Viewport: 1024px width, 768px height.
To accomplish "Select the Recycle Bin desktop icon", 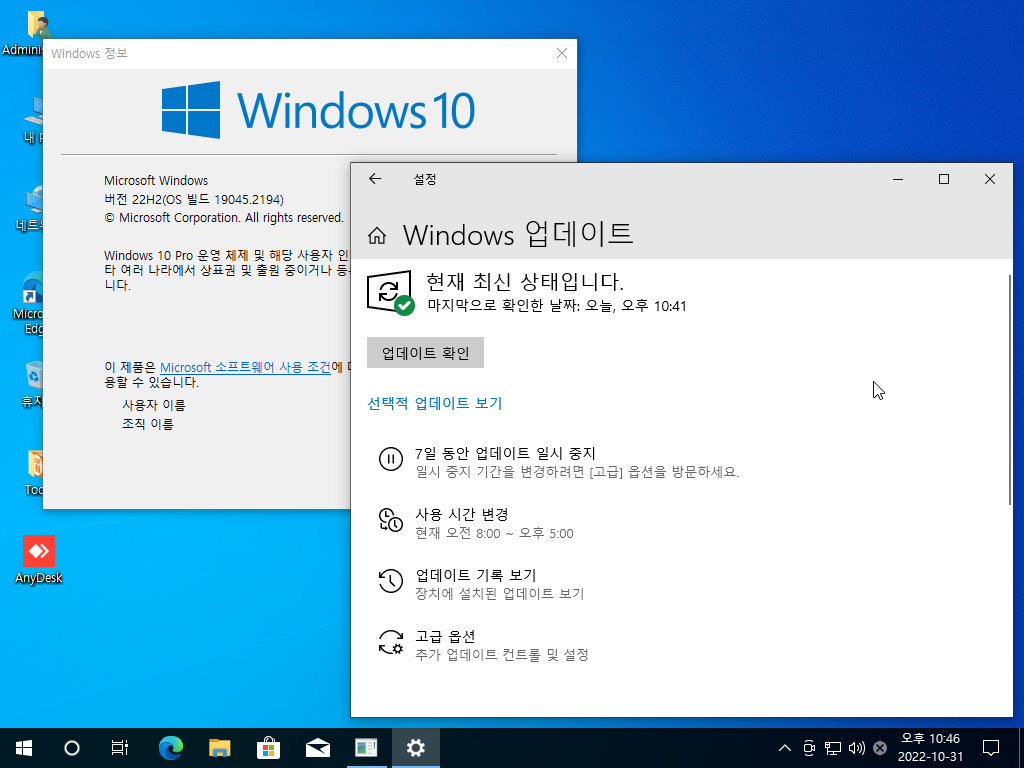I will pyautogui.click(x=32, y=384).
